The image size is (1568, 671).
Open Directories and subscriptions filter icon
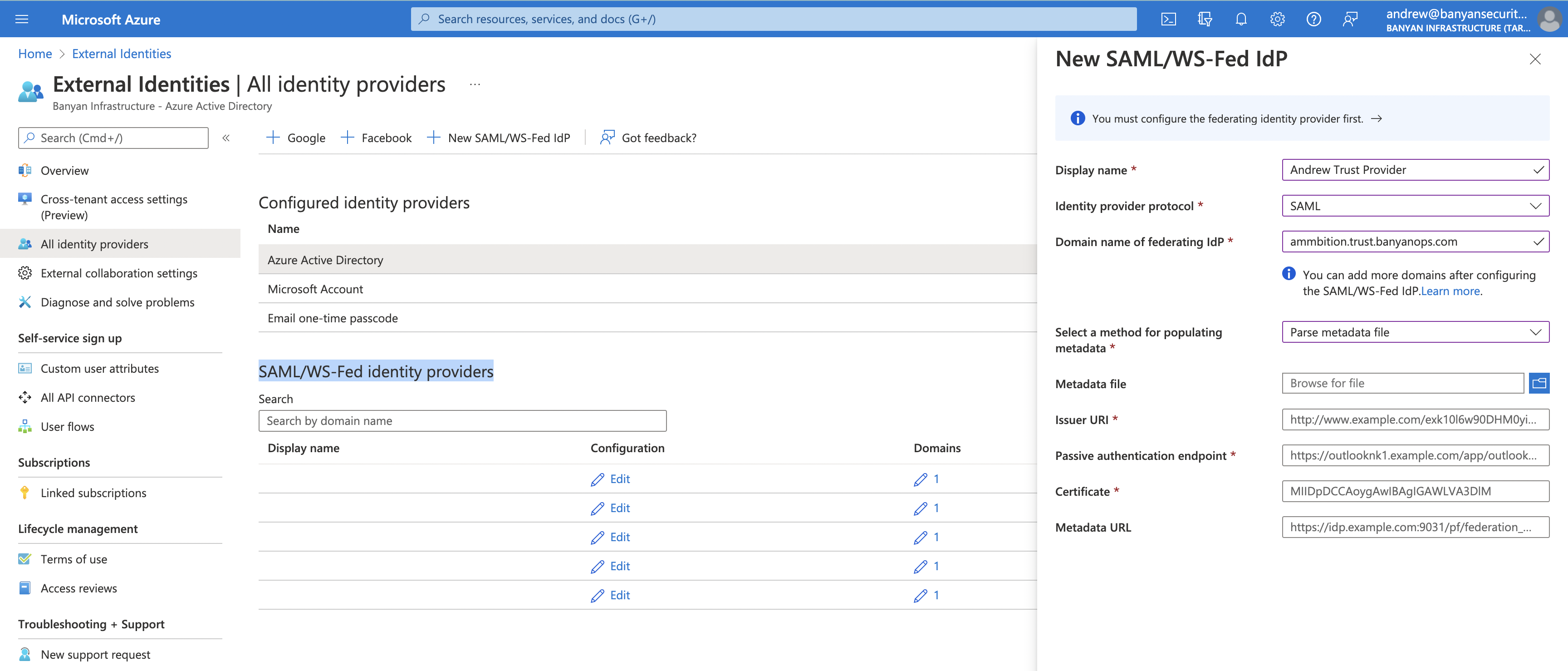point(1204,20)
